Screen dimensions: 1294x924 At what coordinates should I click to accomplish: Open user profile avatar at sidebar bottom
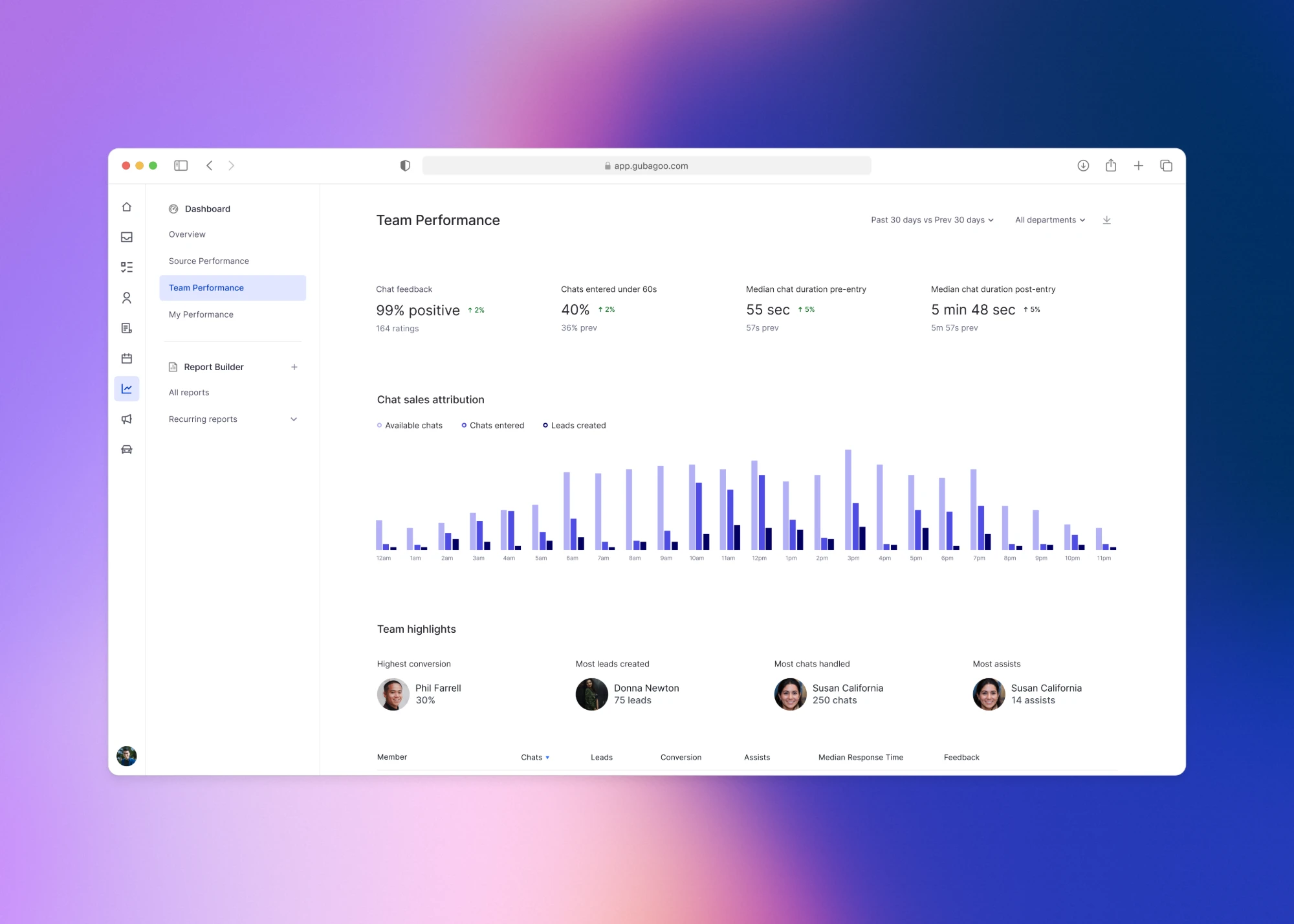[x=127, y=756]
